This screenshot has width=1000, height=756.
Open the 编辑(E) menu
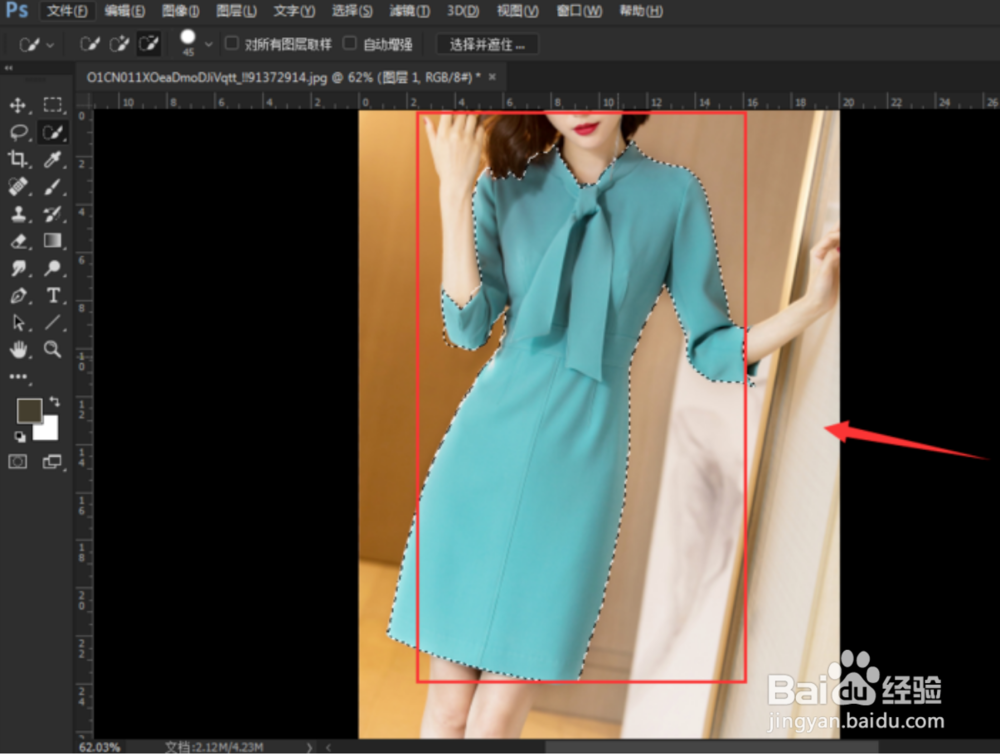(x=124, y=11)
